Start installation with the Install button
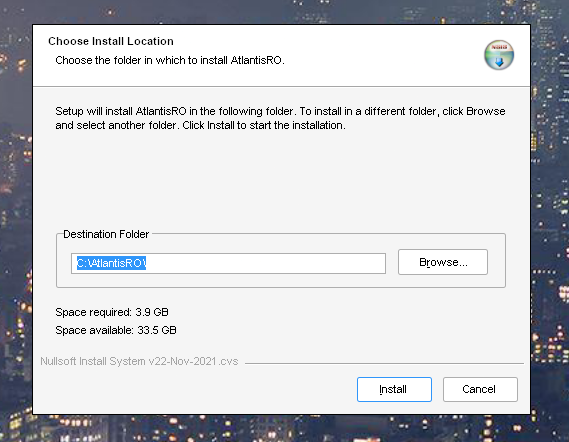The width and height of the screenshot is (569, 442). (394, 389)
